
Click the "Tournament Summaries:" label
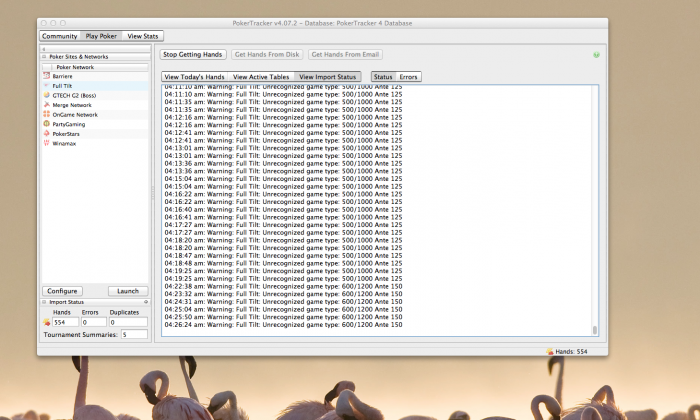pyautogui.click(x=80, y=334)
